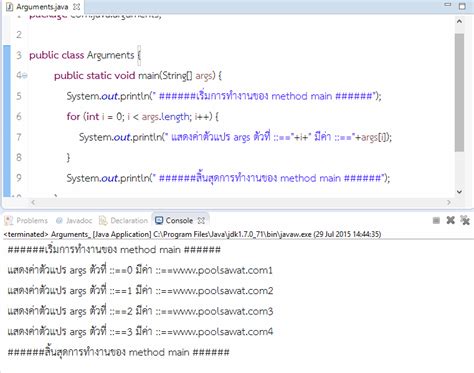Close the Arguments.java editor tab
Screen dimensions: 474x373
coord(77,7)
